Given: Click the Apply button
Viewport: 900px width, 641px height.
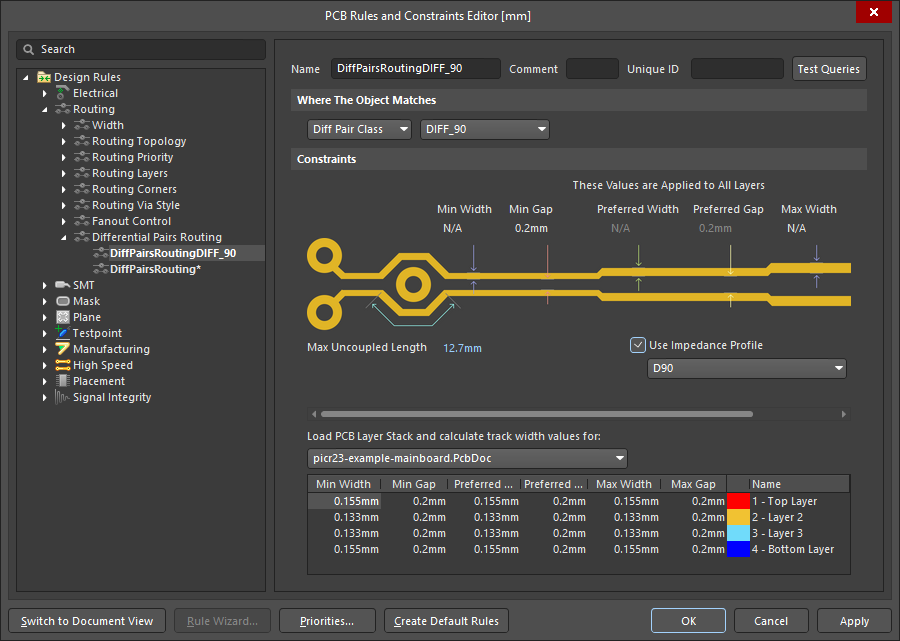Looking at the screenshot, I should [x=854, y=621].
